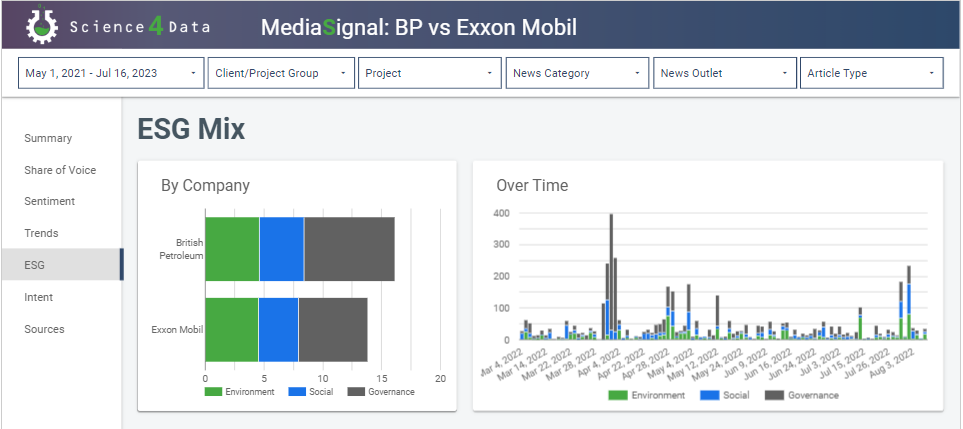Click the 'By Company' chart title
Viewport: 963px width, 429px height.
[x=205, y=185]
